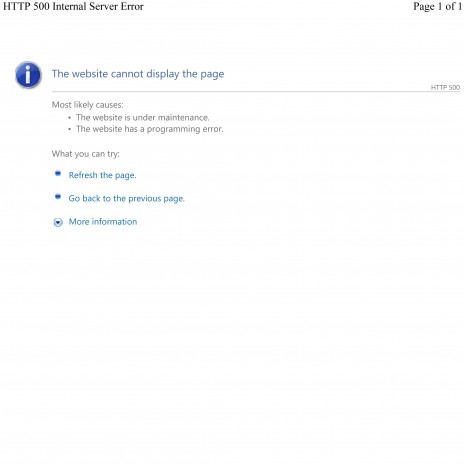The image size is (464, 464).
Task: Click the bullet beside Refresh the page
Action: 58,173
